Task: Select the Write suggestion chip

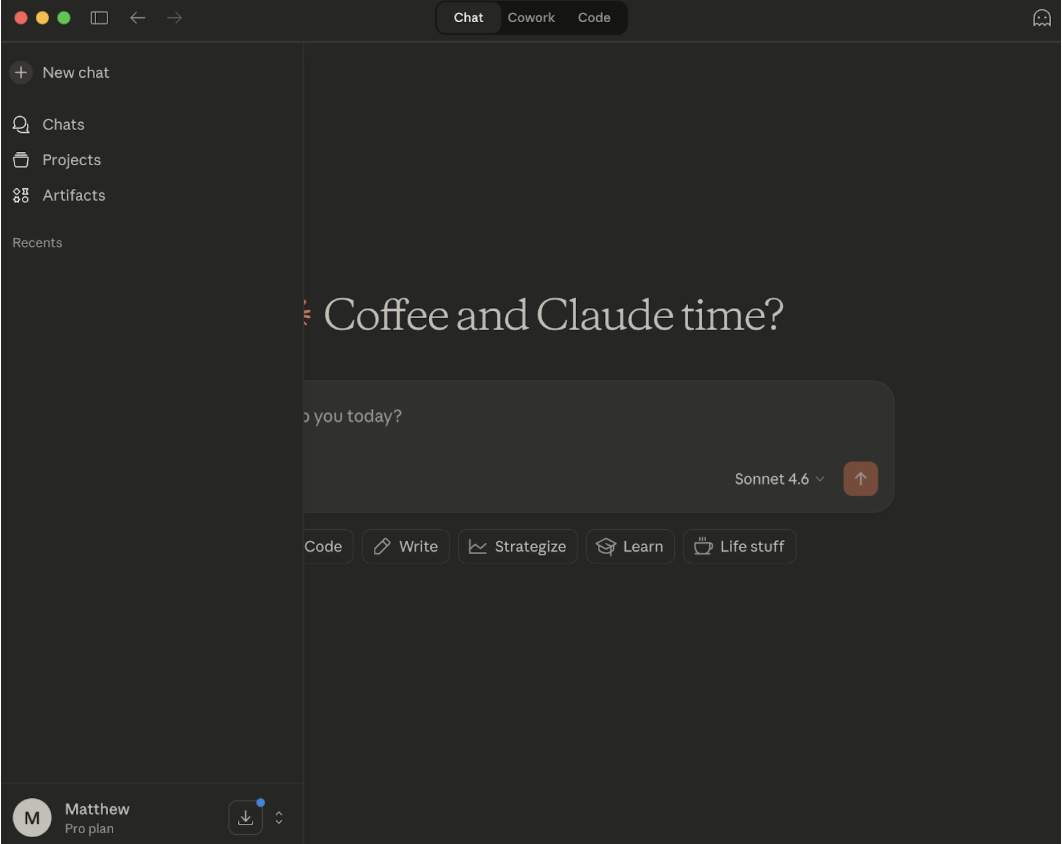Action: tap(405, 547)
